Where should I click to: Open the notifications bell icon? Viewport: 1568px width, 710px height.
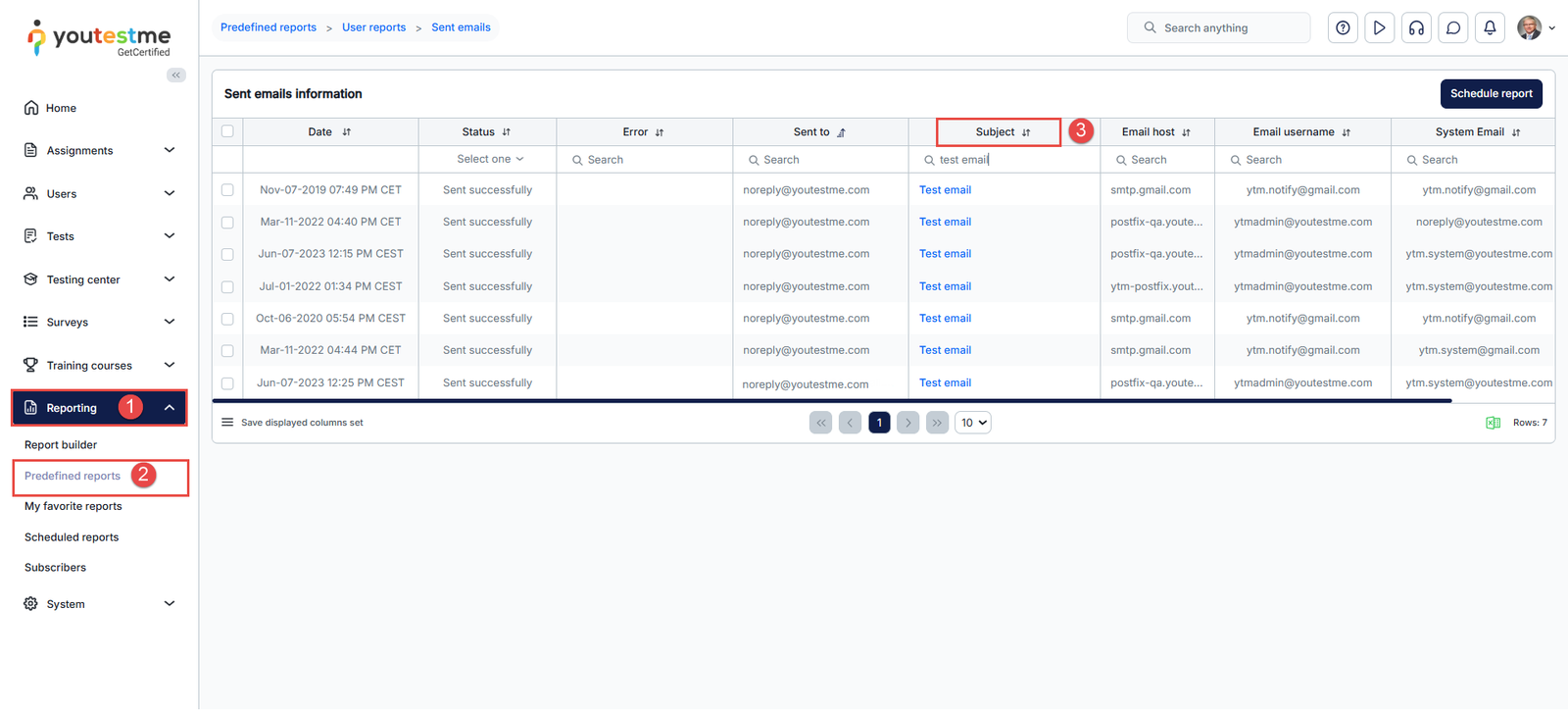(x=1490, y=28)
